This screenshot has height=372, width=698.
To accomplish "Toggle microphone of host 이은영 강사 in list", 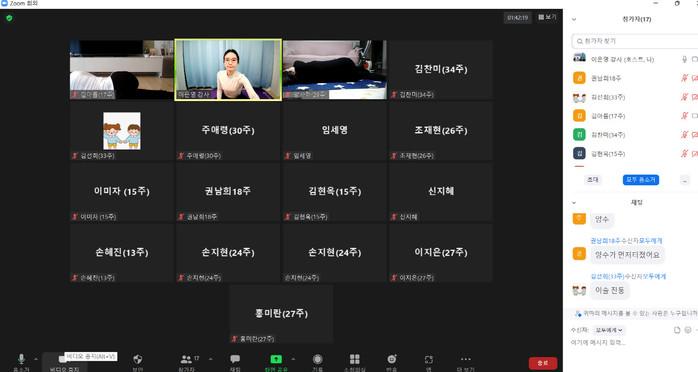I will click(685, 59).
